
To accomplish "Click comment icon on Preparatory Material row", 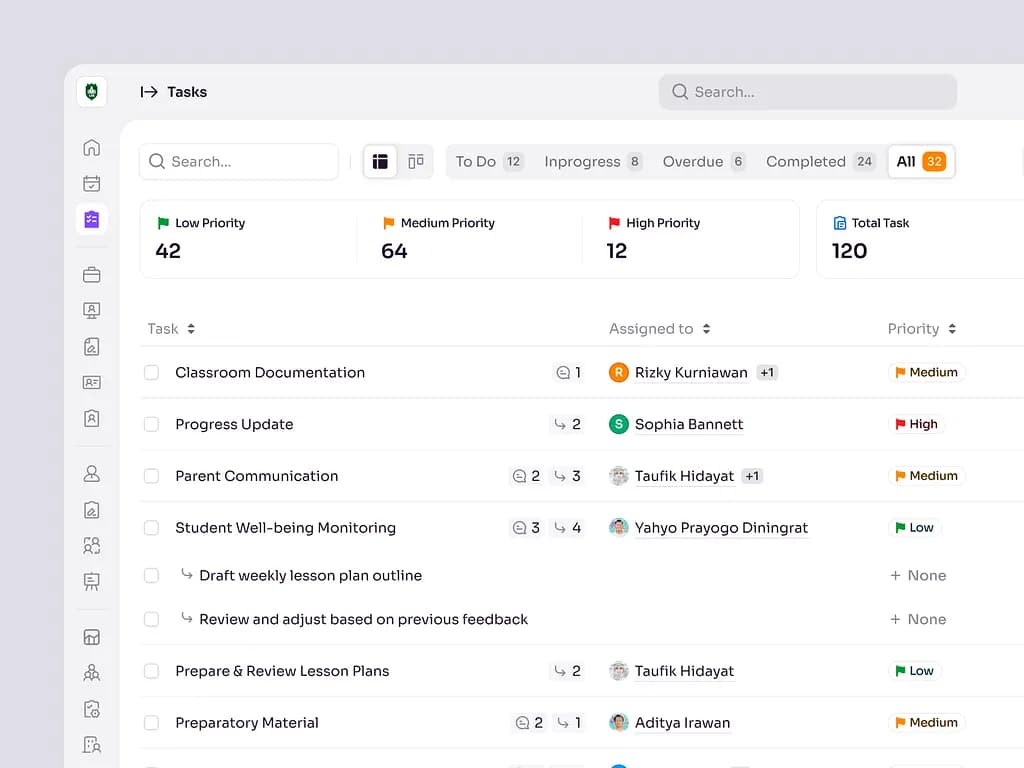I will pos(522,723).
